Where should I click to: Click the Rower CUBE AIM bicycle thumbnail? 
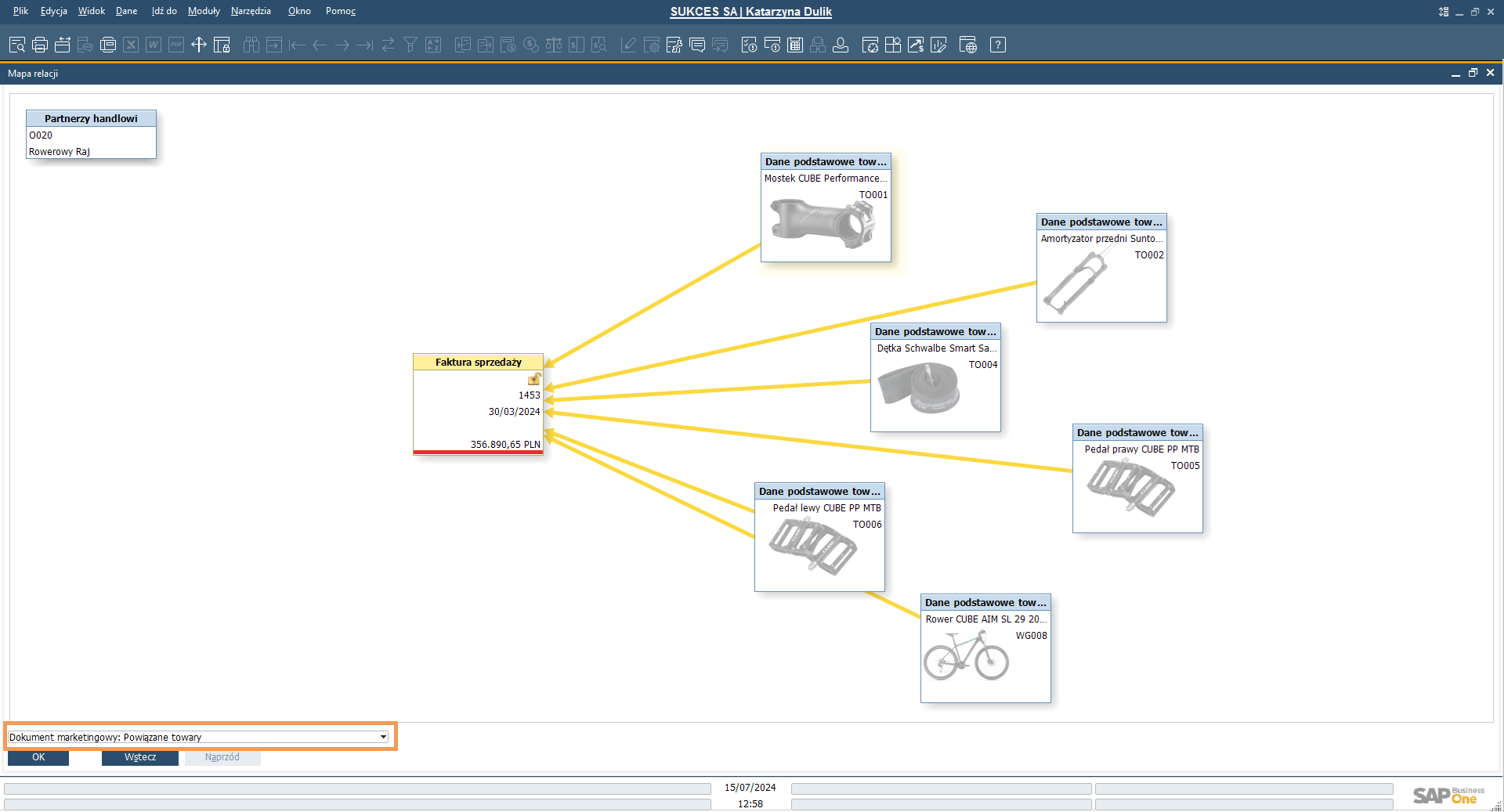pyautogui.click(x=966, y=656)
